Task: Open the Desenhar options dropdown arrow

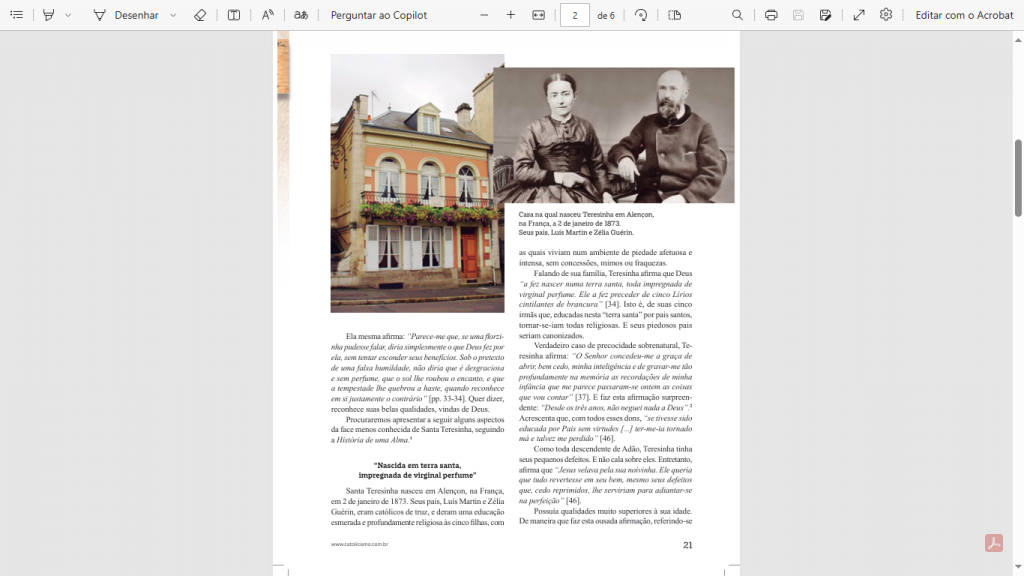Action: click(x=173, y=15)
